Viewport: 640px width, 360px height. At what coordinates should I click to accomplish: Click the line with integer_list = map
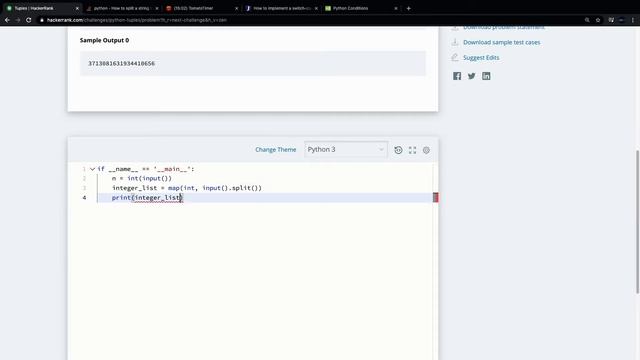pyautogui.click(x=187, y=188)
